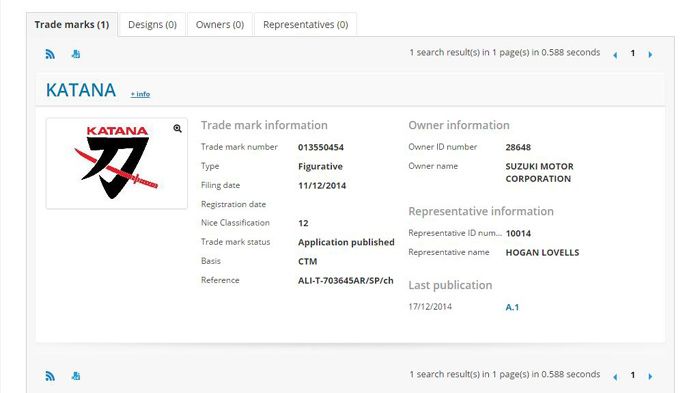Switch to the Designs (0) tab
Image resolution: width=700 pixels, height=393 pixels.
(x=152, y=25)
